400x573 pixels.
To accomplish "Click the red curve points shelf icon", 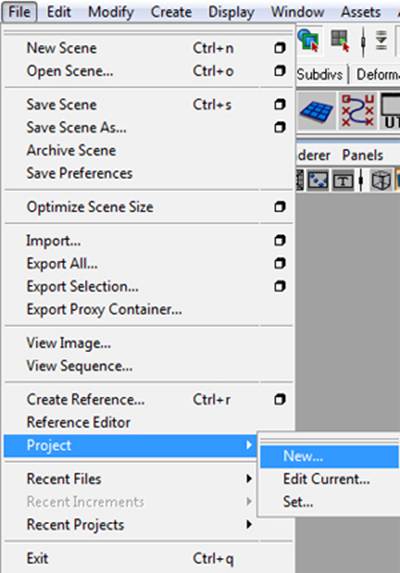I will point(358,111).
